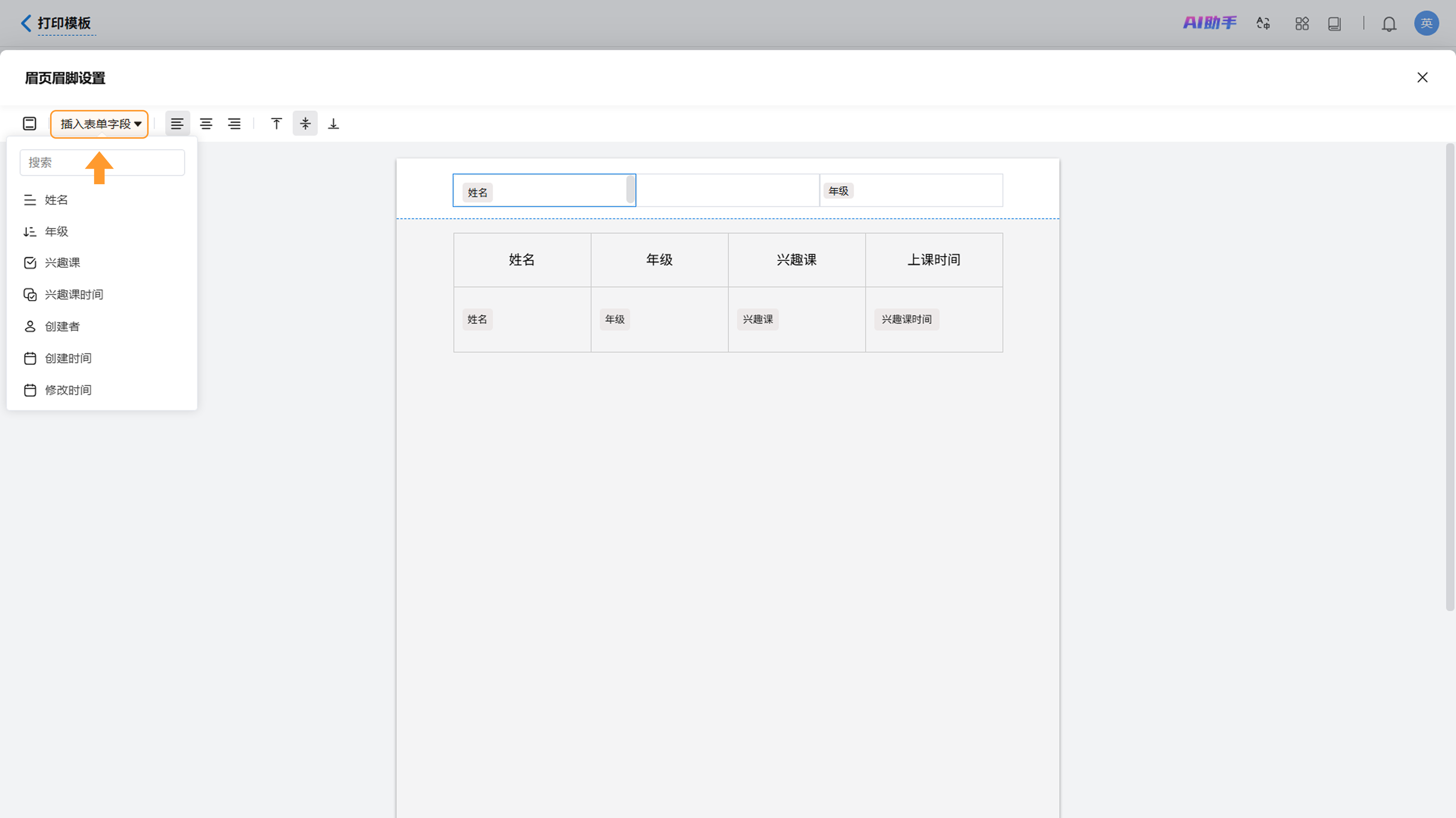This screenshot has height=818, width=1456.
Task: Select 创建者 from the field list
Action: pyautogui.click(x=102, y=326)
